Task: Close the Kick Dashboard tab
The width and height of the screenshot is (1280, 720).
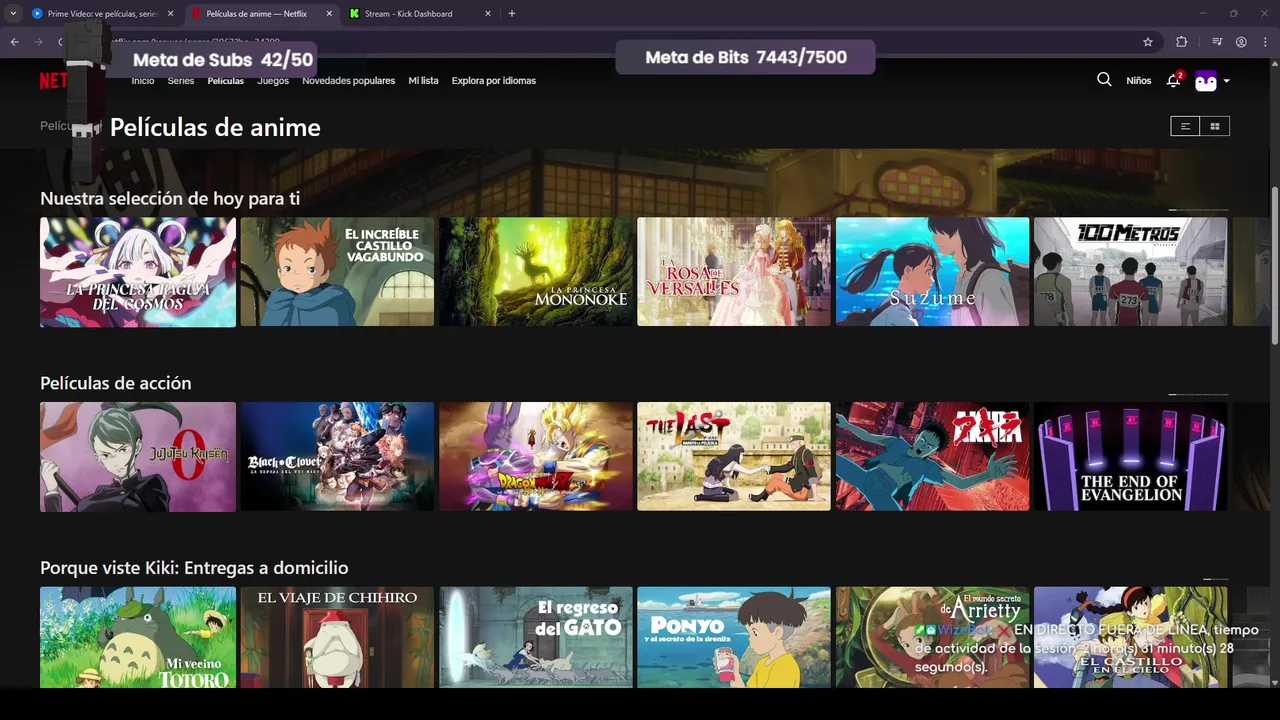Action: point(488,14)
